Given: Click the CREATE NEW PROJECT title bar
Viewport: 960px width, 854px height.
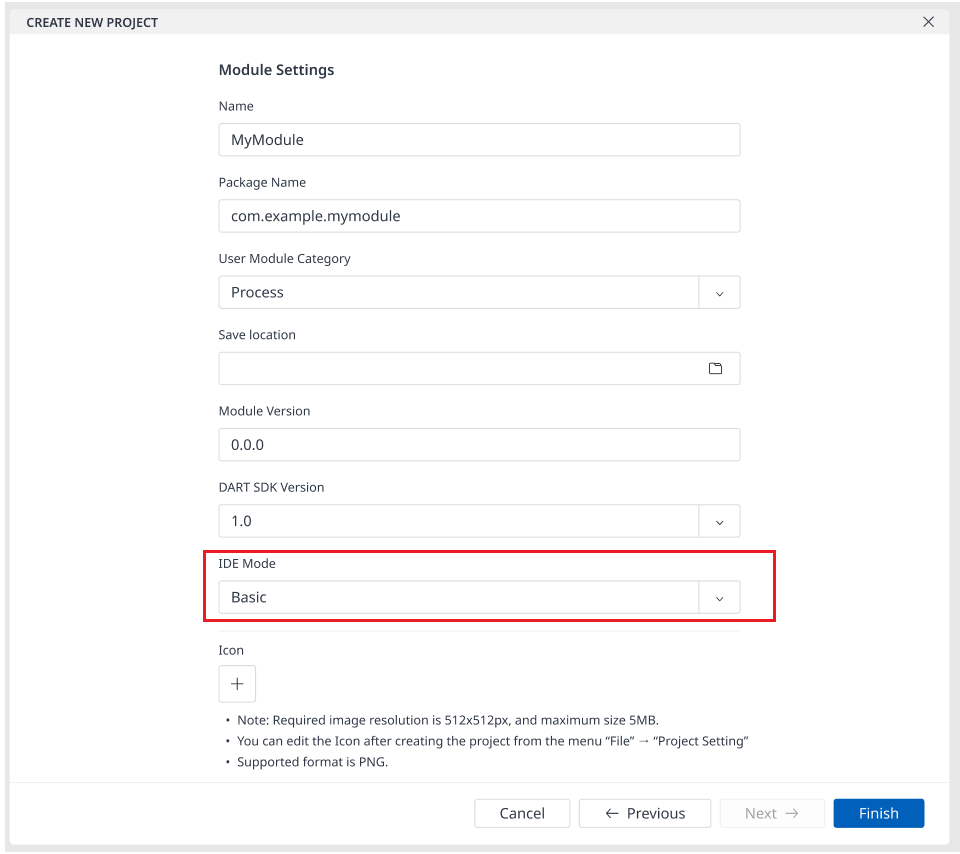Looking at the screenshot, I should pos(92,23).
